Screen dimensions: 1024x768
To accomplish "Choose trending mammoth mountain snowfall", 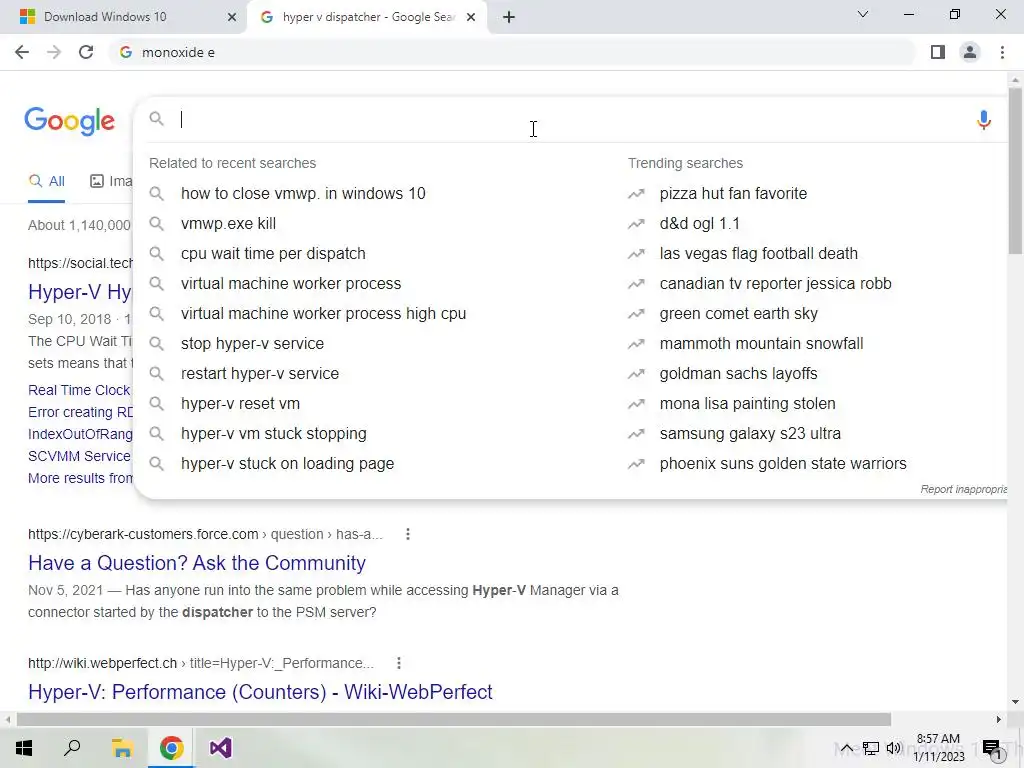I will 761,344.
